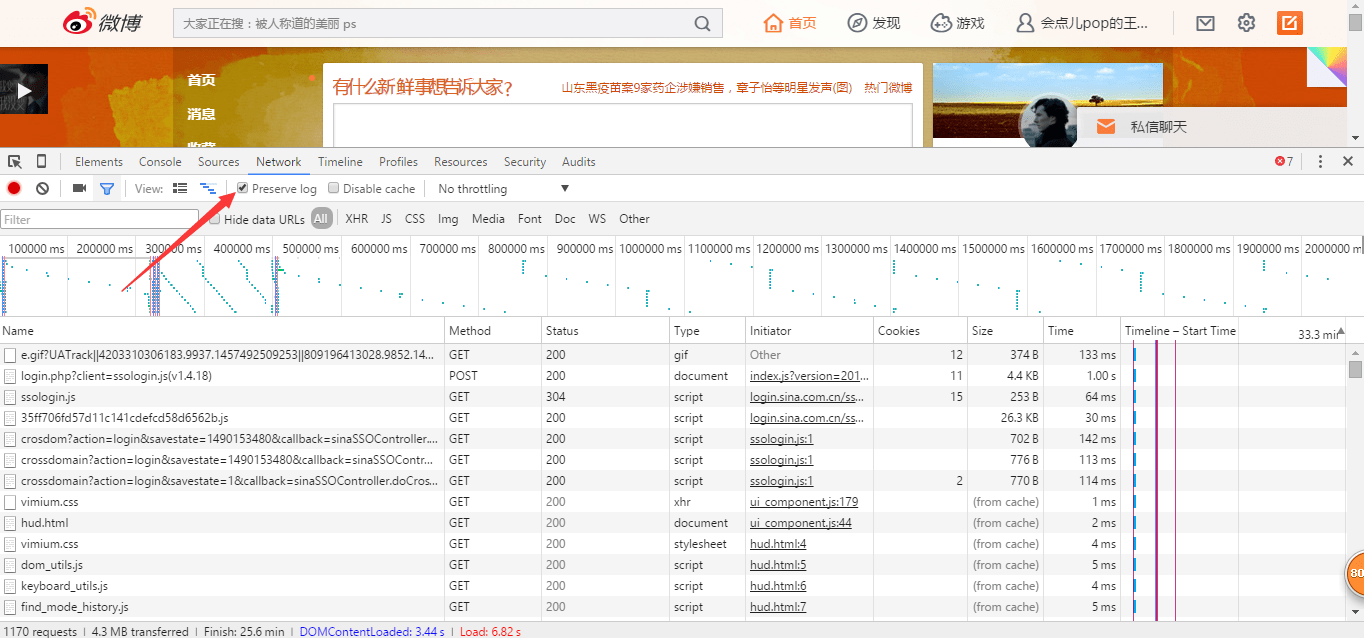The width and height of the screenshot is (1364, 638).
Task: Check the Hide data URLs option
Action: tap(215, 219)
